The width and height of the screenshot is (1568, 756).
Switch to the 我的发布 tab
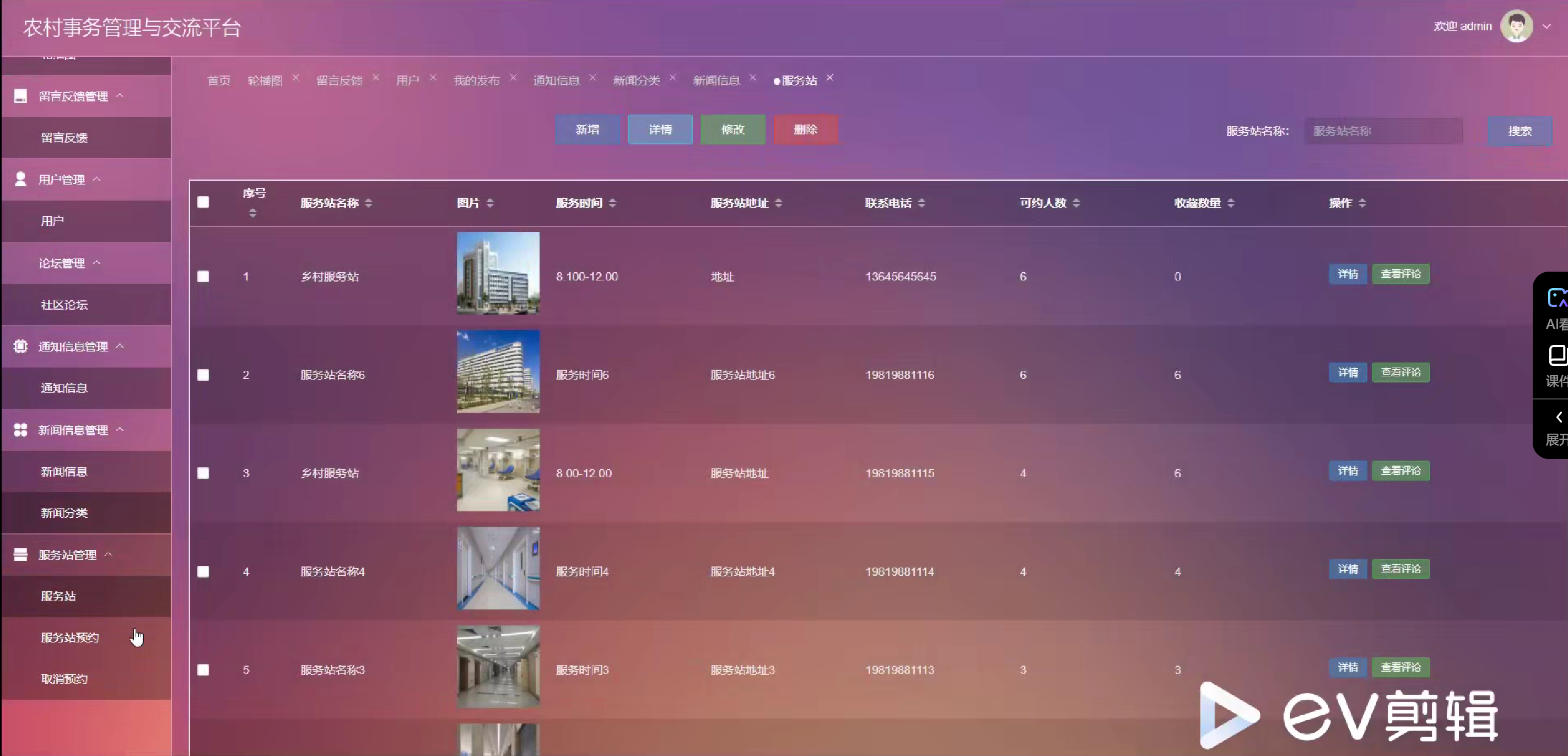click(x=476, y=80)
